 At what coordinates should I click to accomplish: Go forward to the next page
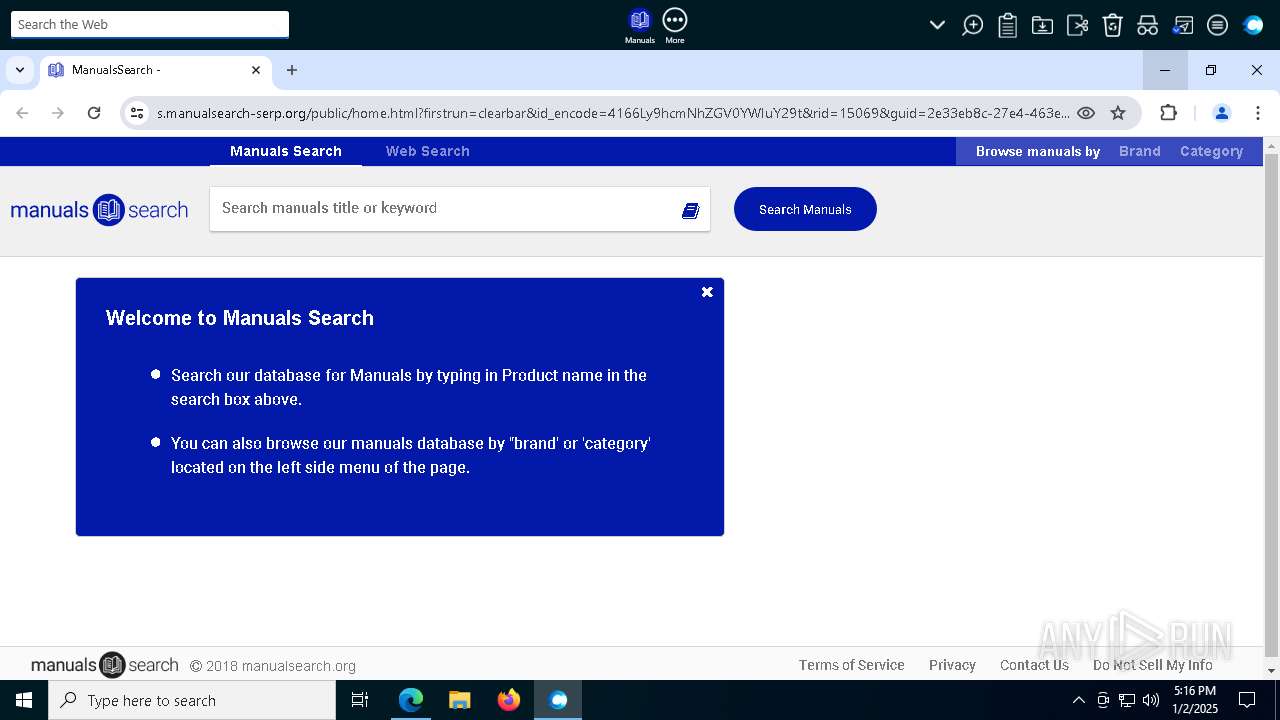[x=58, y=113]
